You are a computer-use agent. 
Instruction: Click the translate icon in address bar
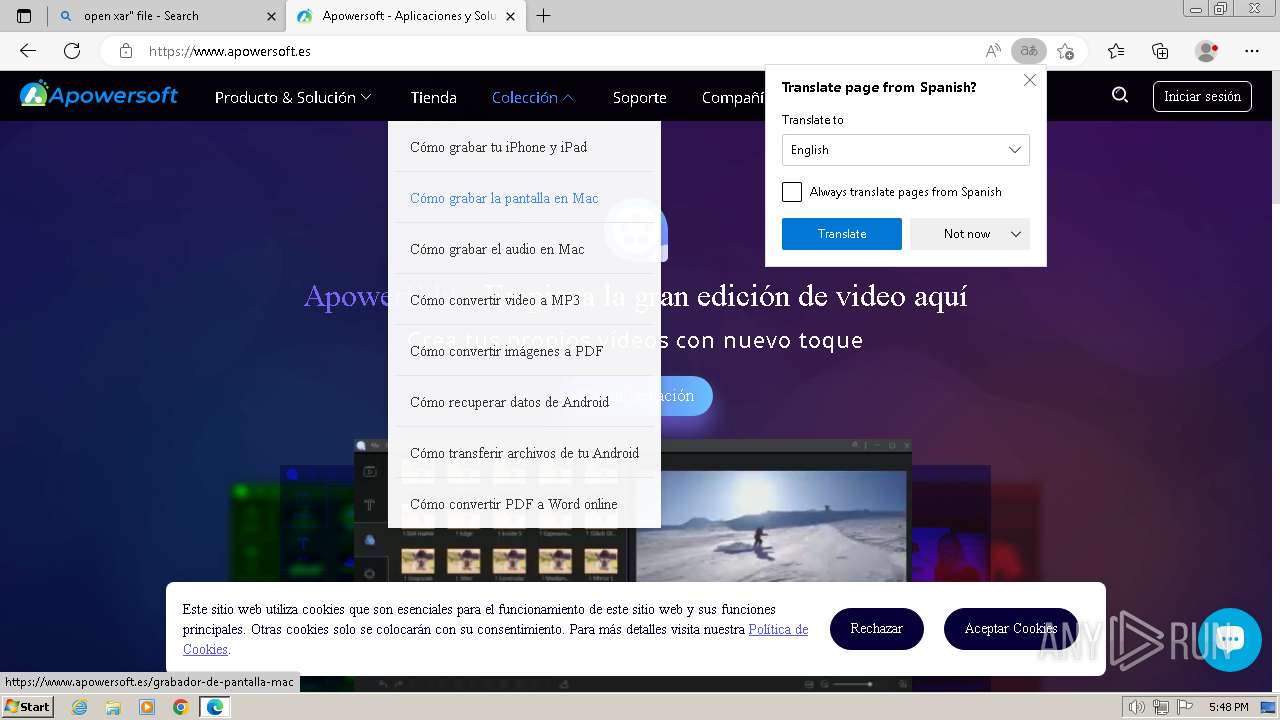1028,51
